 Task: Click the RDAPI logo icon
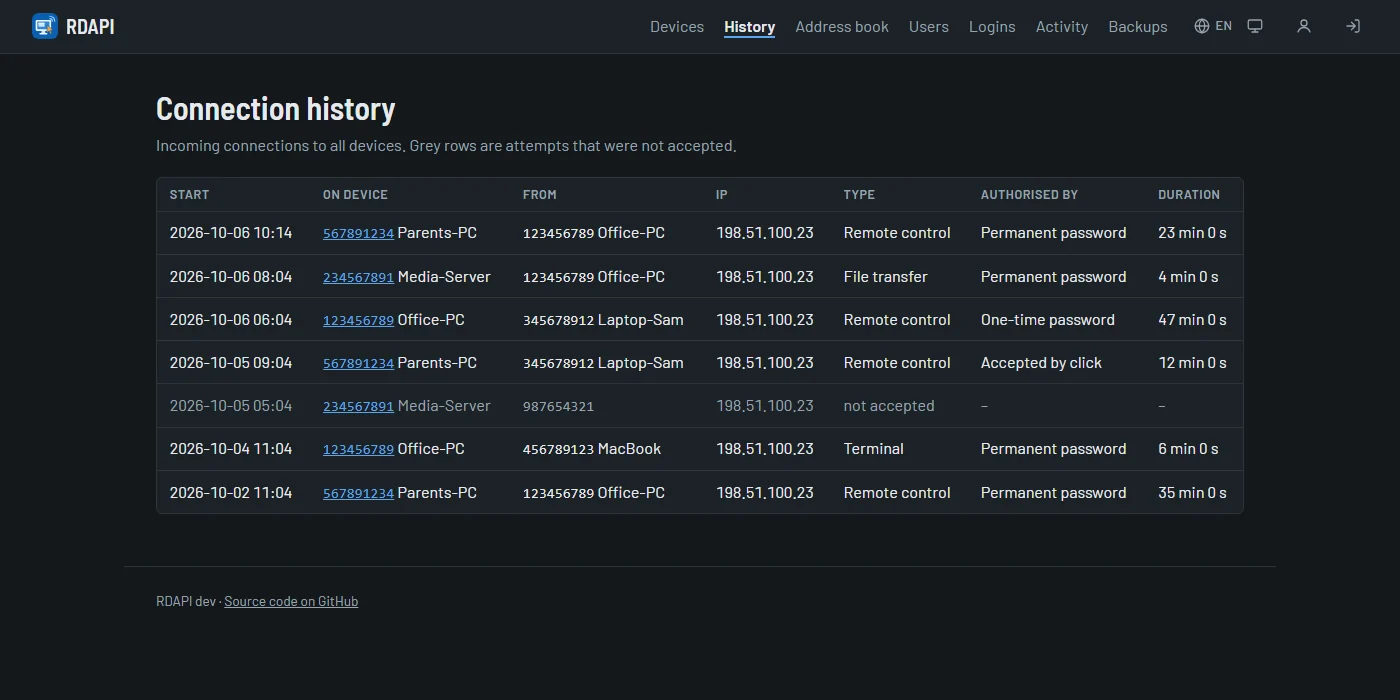[45, 26]
